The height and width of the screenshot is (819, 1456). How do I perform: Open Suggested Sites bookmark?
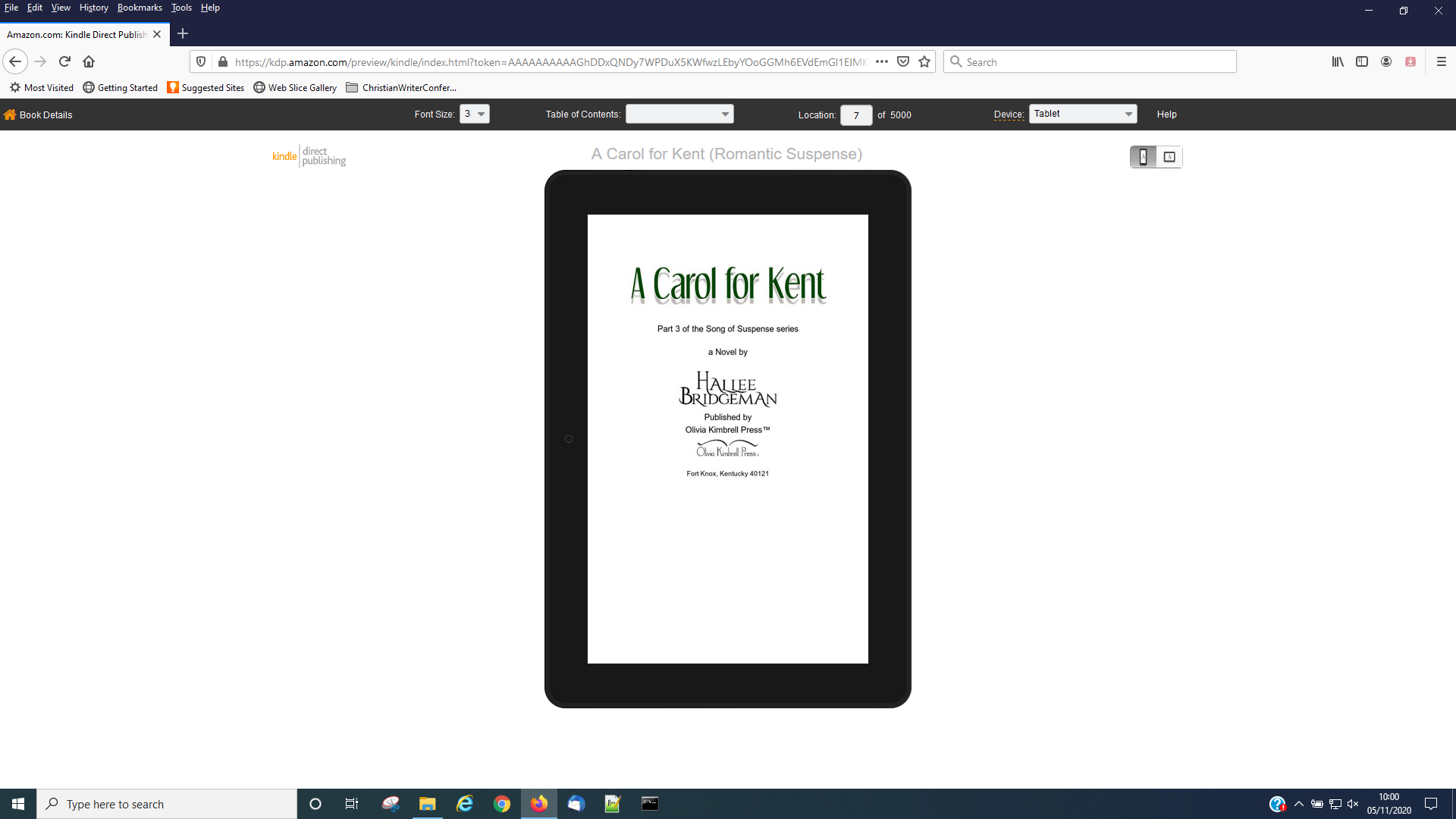point(206,88)
